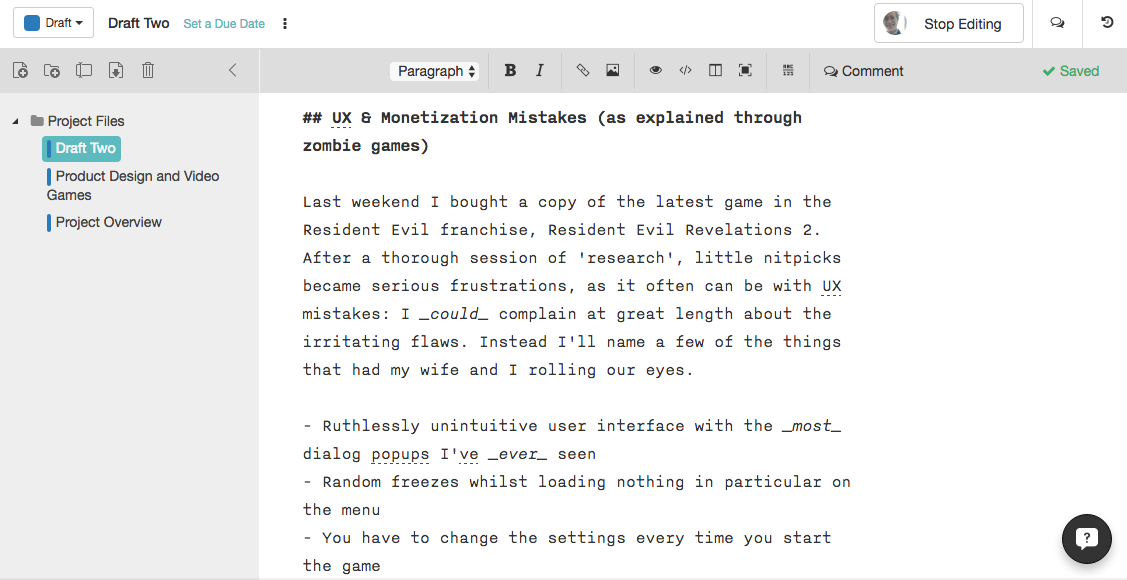
Task: Insert an image into the draft
Action: (613, 71)
